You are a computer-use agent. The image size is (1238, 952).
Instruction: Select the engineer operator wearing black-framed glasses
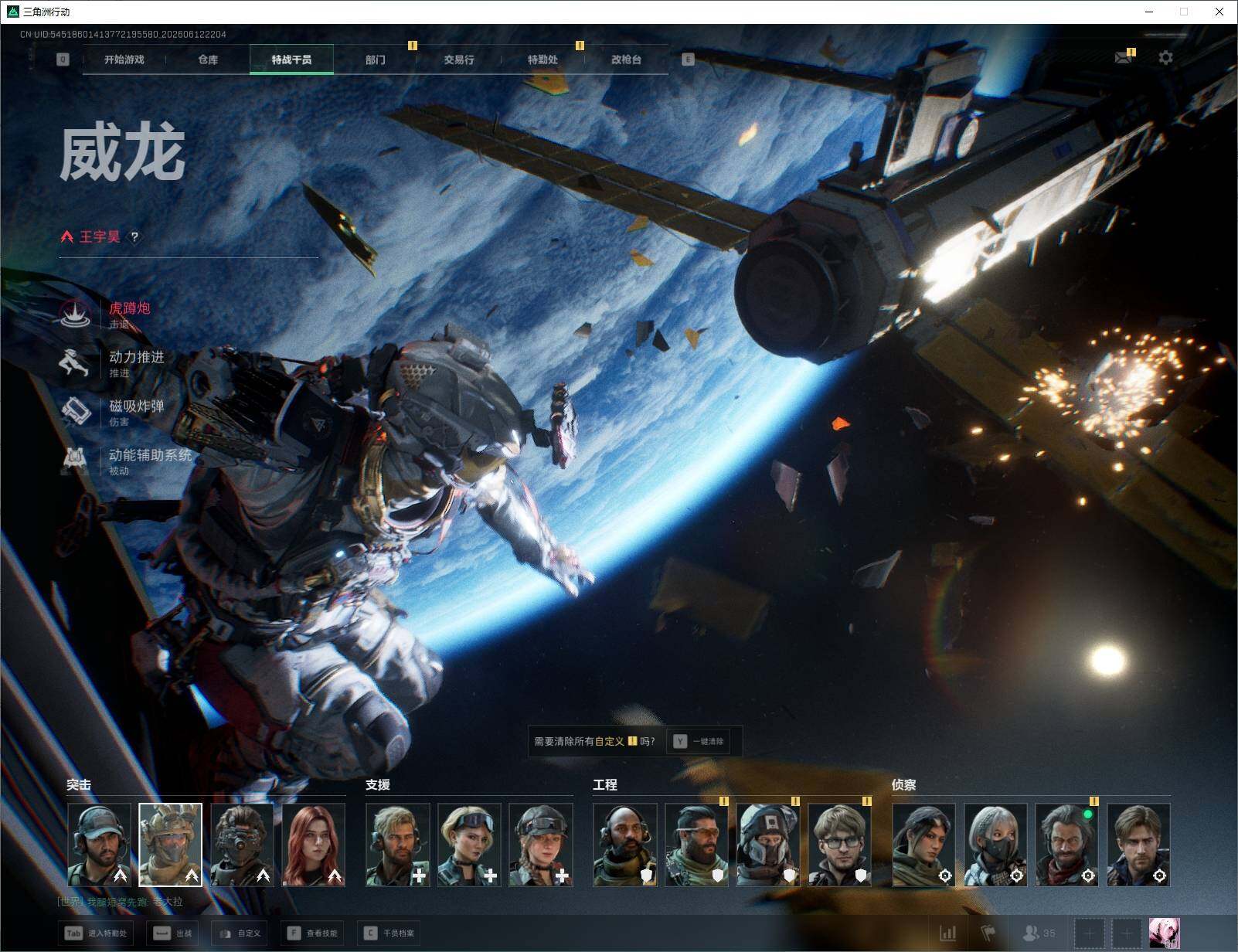point(839,845)
